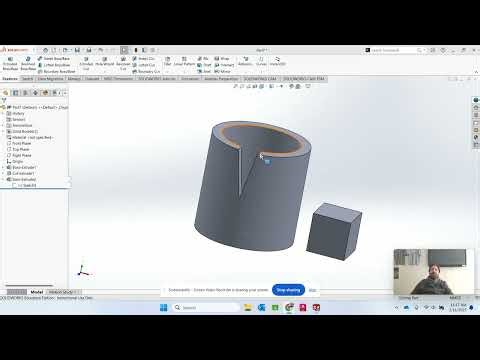This screenshot has height=360, width=480.
Task: Open the SOLIDWORKS CAM ribbon tab
Action: tap(260, 79)
